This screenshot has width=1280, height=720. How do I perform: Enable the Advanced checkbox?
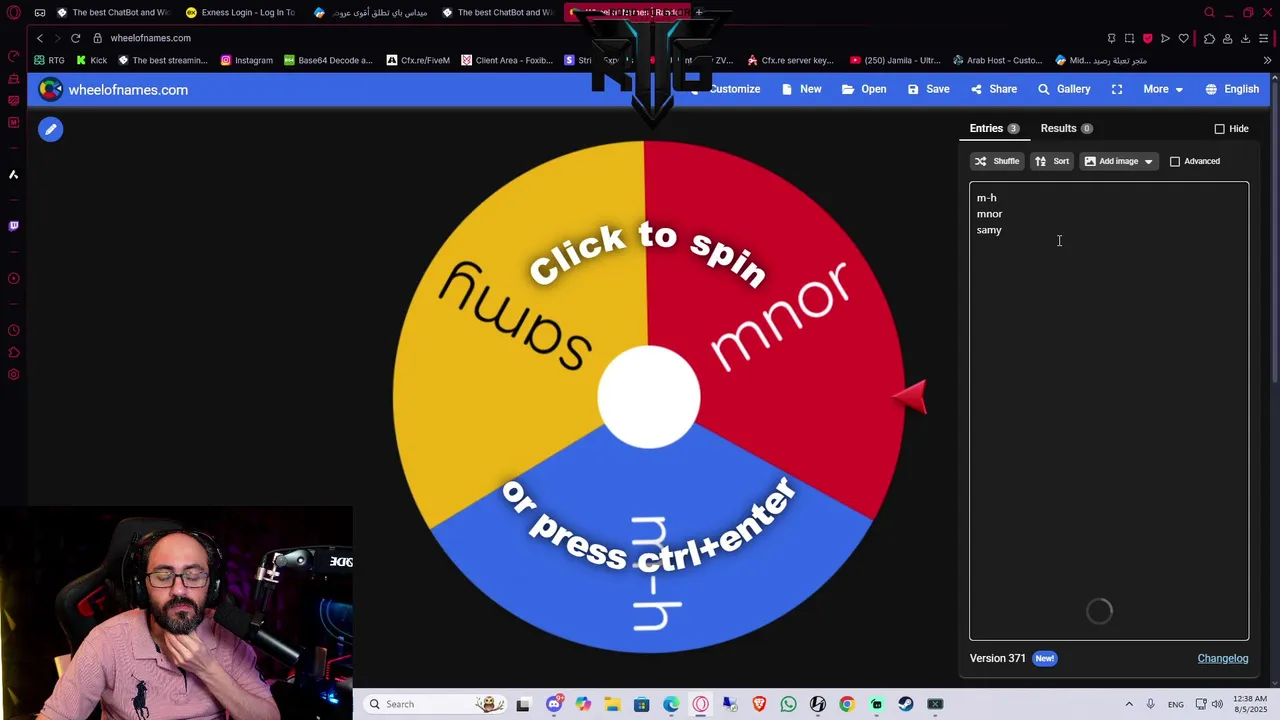(x=1175, y=161)
